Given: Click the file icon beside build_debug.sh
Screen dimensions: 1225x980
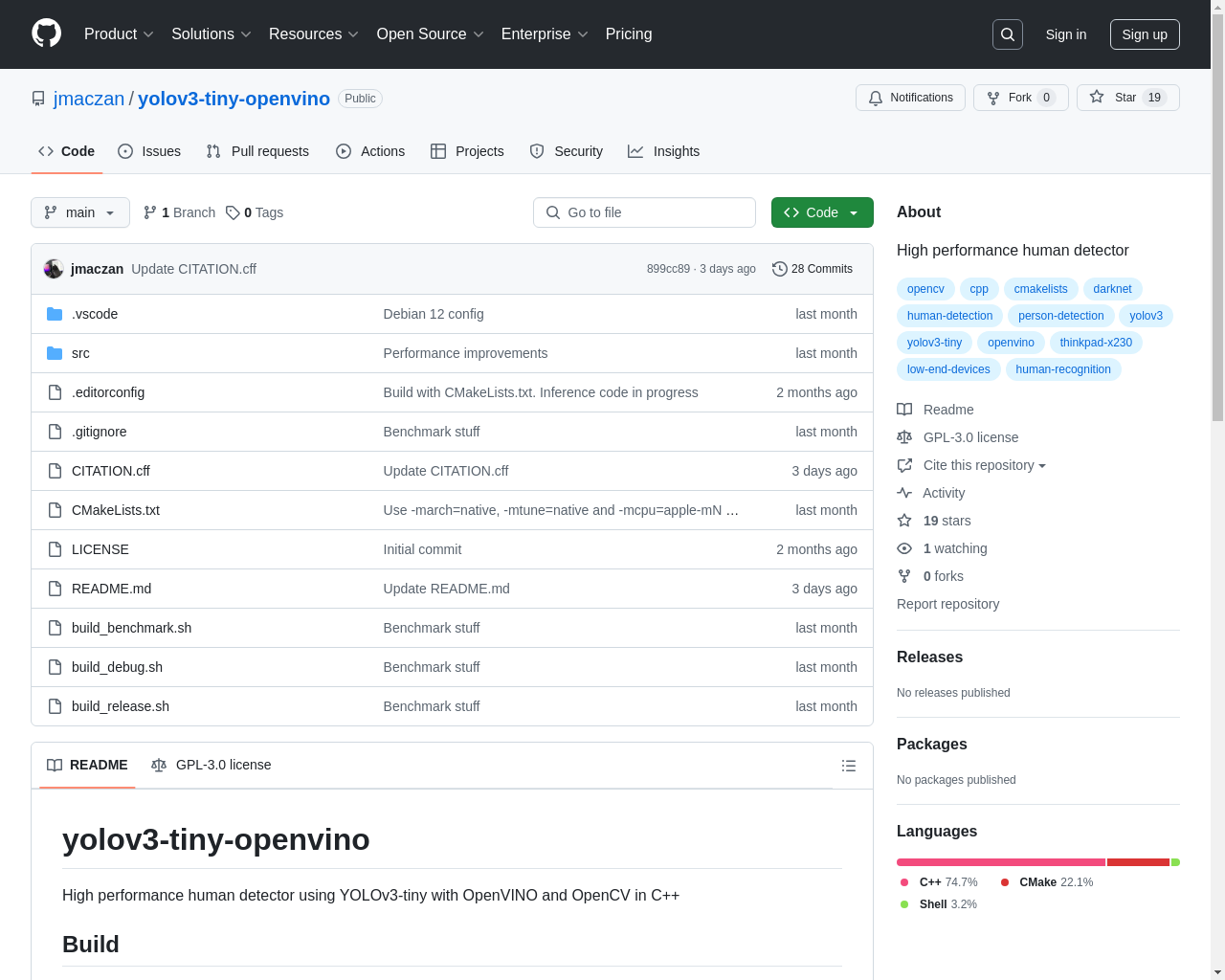Looking at the screenshot, I should pos(55,667).
